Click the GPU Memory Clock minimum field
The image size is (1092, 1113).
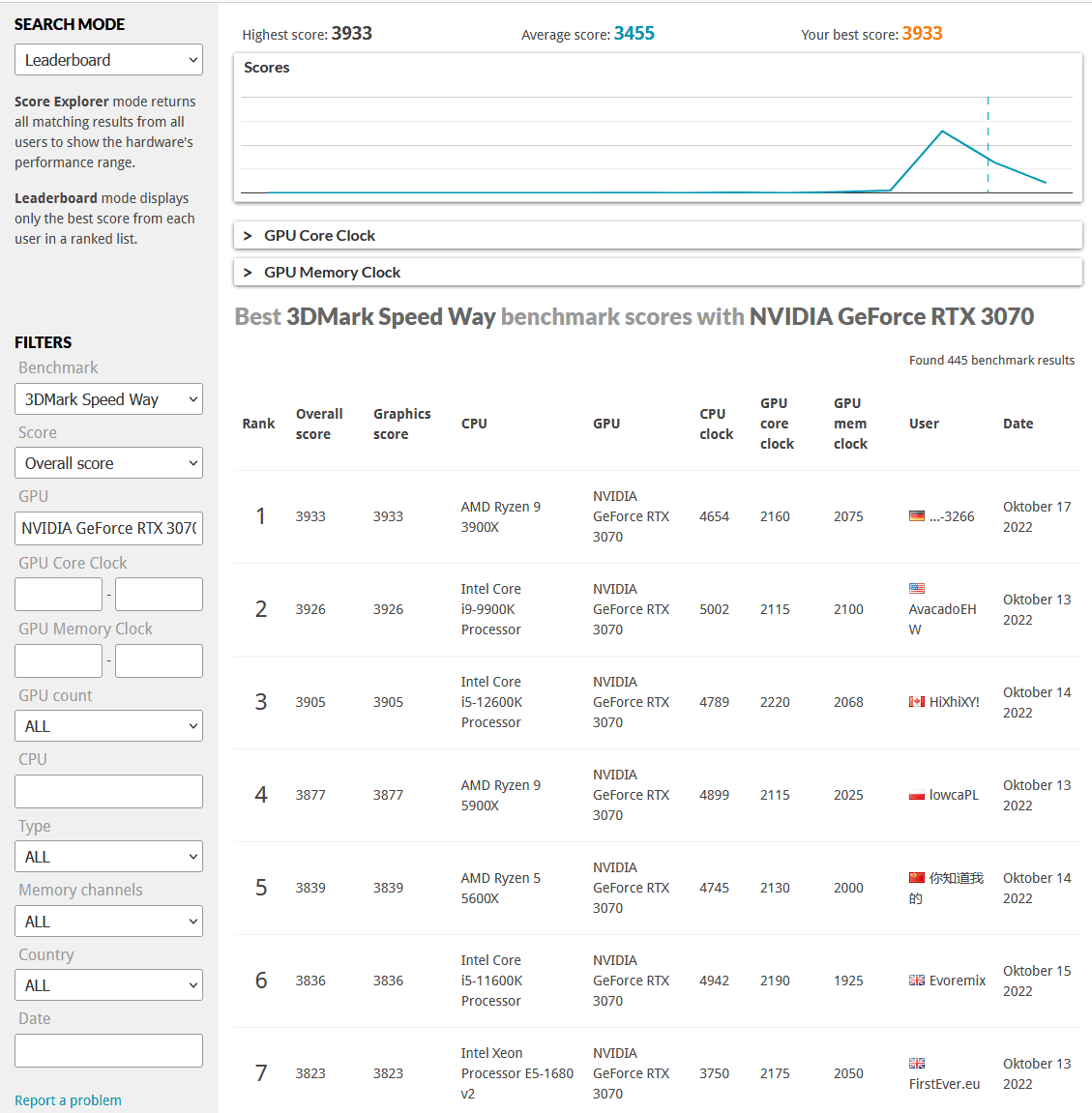tap(58, 660)
